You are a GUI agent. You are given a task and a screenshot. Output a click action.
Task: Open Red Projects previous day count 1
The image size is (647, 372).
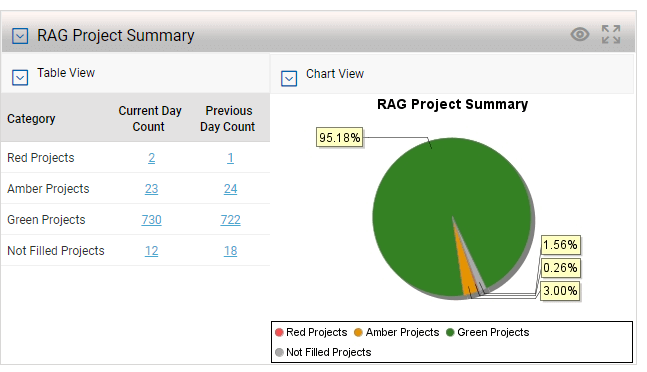point(230,158)
